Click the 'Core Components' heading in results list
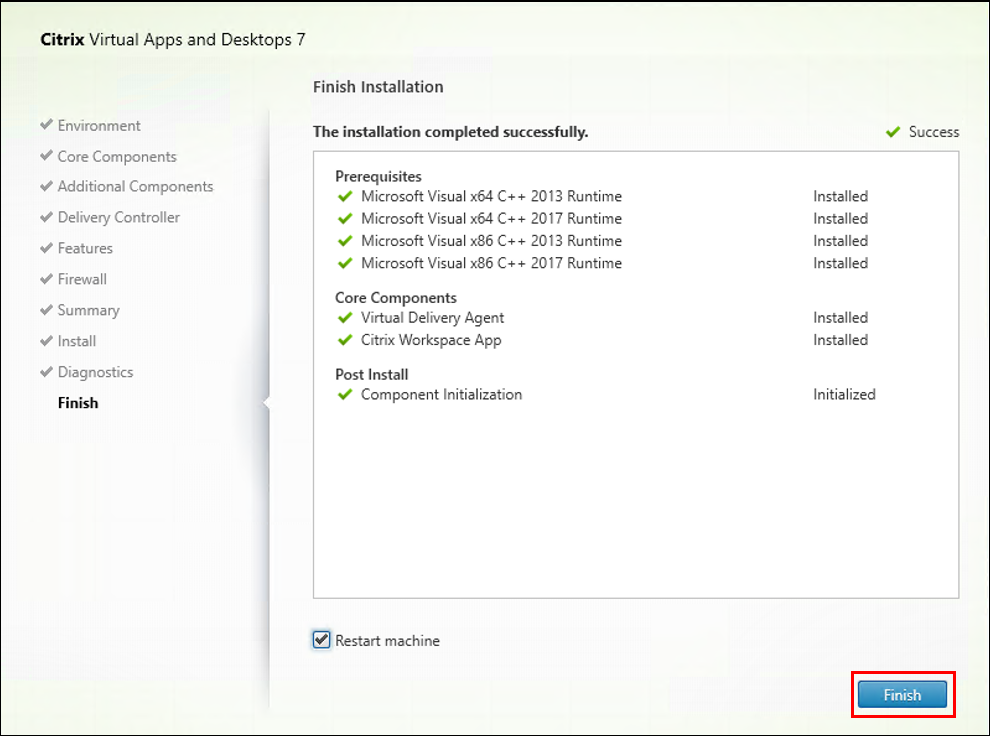The height and width of the screenshot is (736, 990). tap(396, 298)
